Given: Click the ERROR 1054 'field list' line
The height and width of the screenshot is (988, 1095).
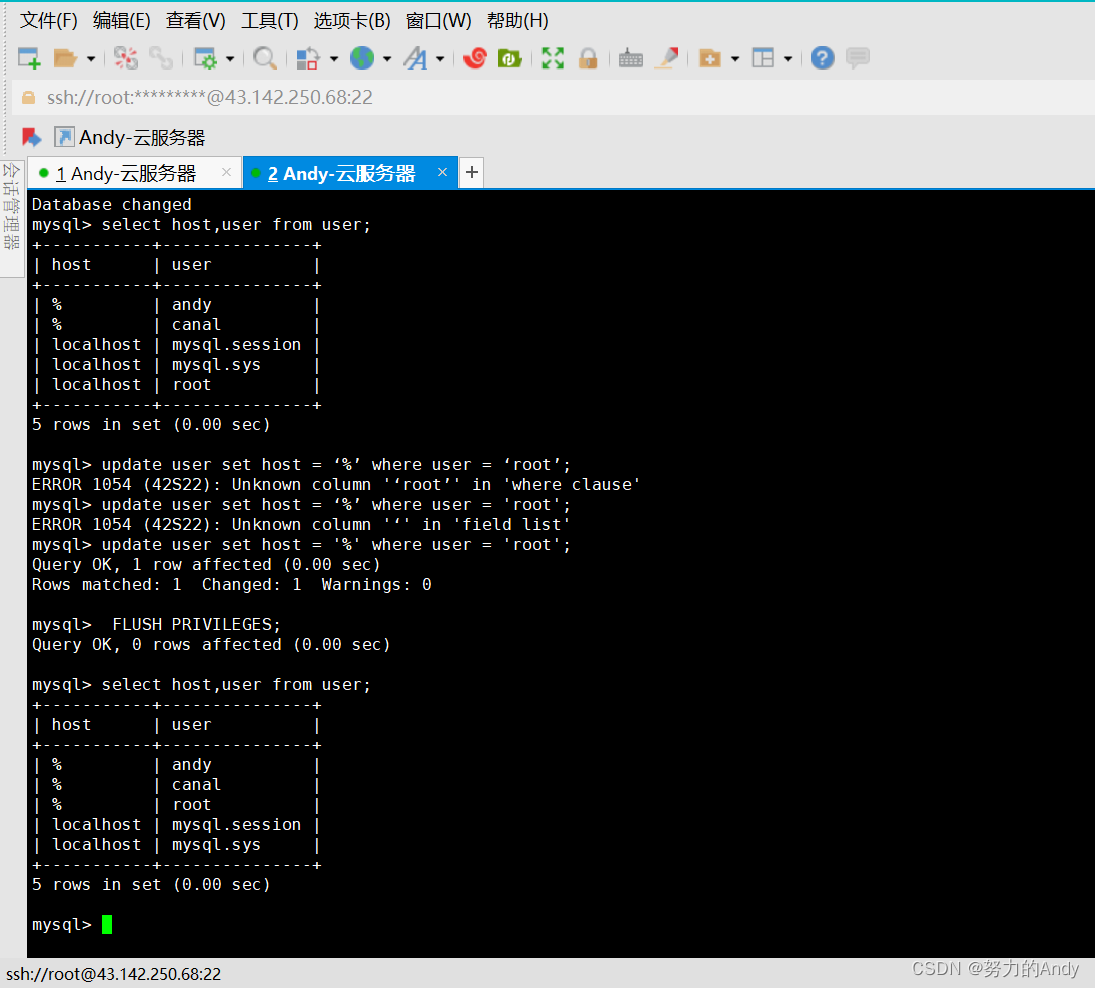Looking at the screenshot, I should click(x=301, y=524).
